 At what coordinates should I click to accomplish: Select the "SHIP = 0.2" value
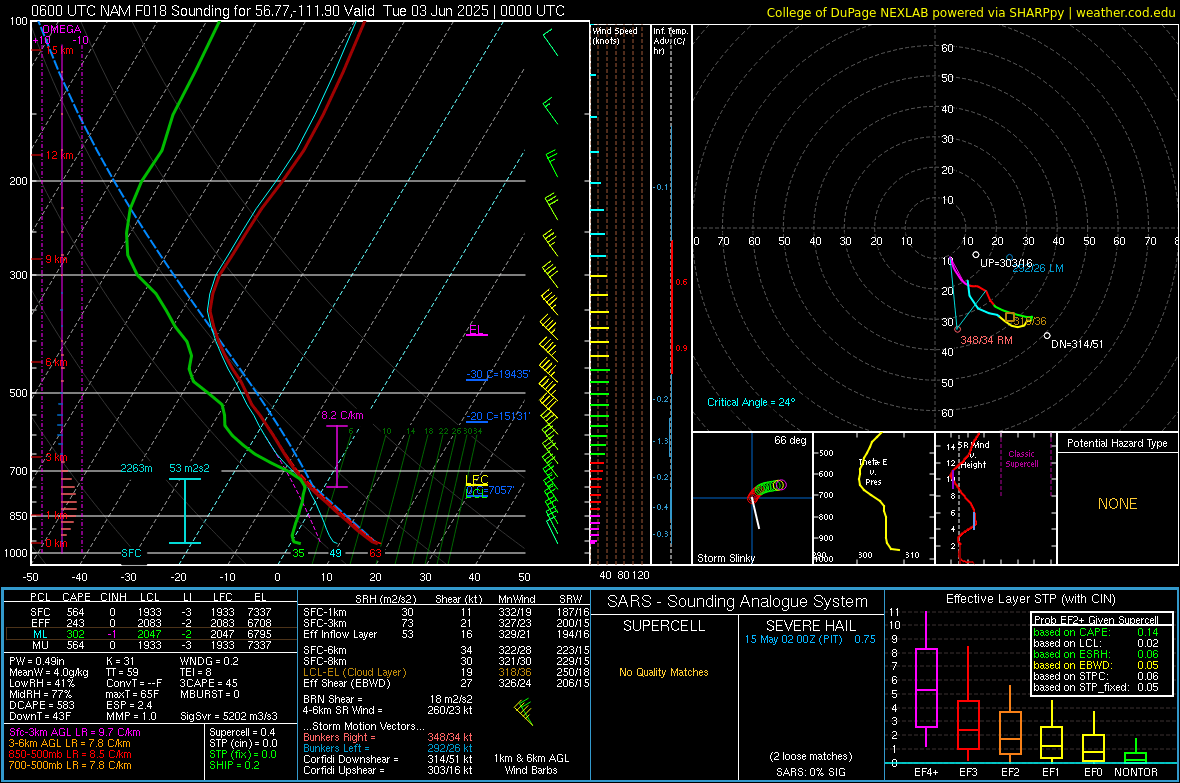[234, 765]
